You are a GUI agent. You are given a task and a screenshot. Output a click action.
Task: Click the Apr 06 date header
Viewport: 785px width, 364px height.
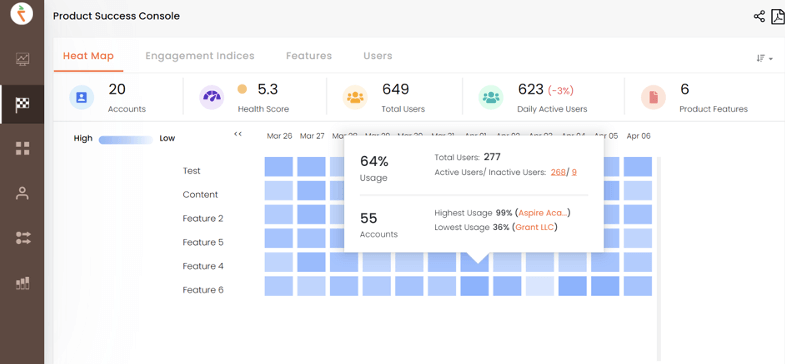pyautogui.click(x=638, y=136)
